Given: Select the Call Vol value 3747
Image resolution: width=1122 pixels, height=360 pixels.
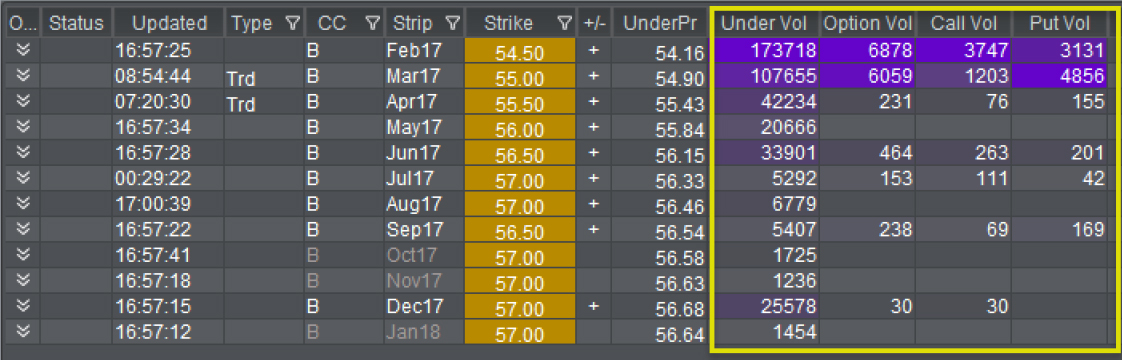Looking at the screenshot, I should tap(964, 51).
